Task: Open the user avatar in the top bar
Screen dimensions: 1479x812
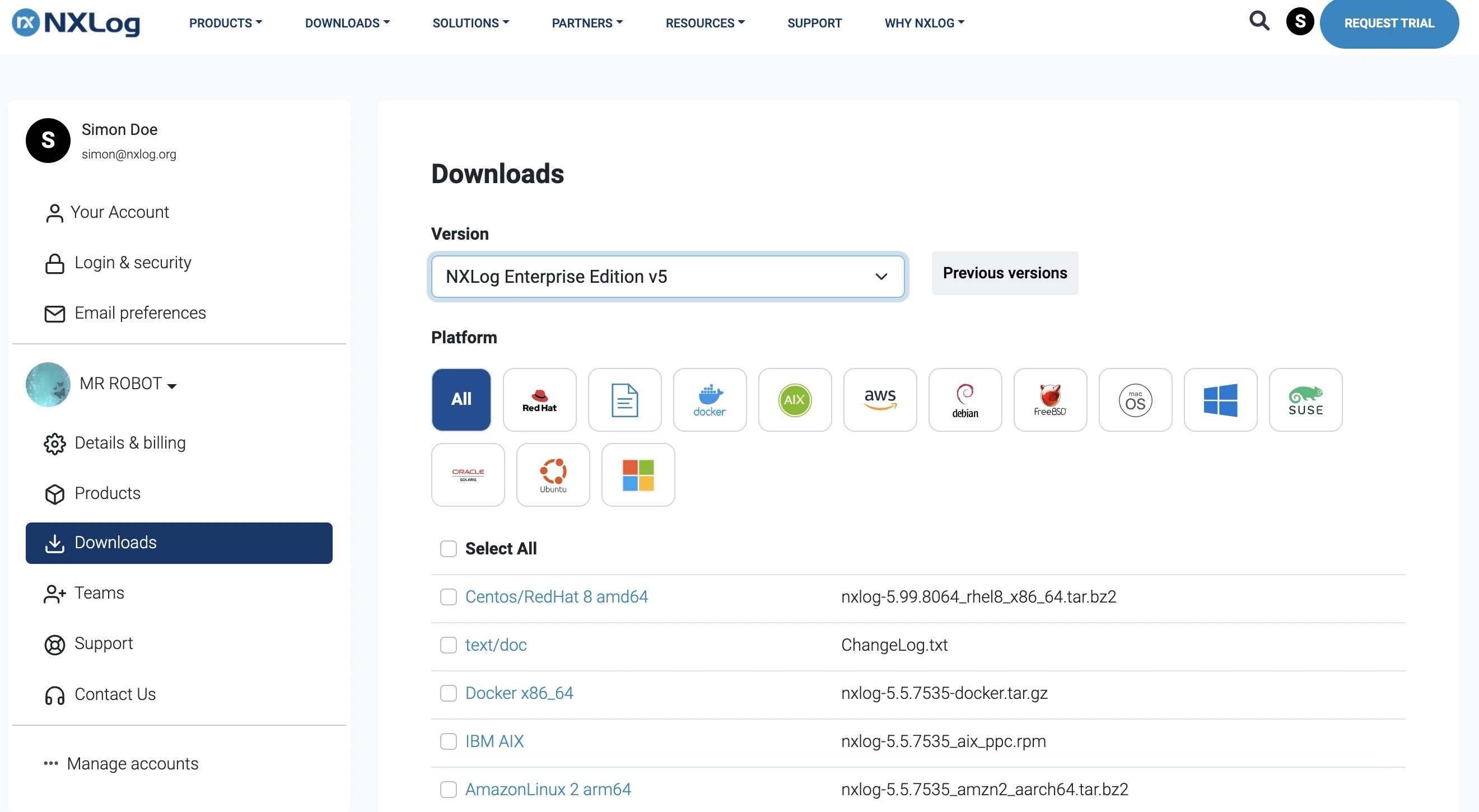Action: (x=1300, y=22)
